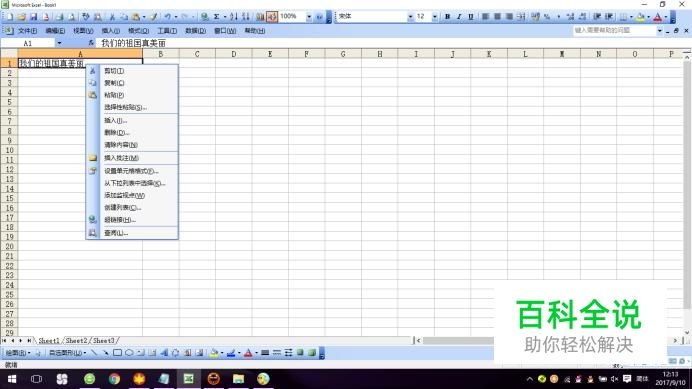Screen dimensions: 692x389
Task: Switch to the Sheet2 tab
Action: point(76,340)
